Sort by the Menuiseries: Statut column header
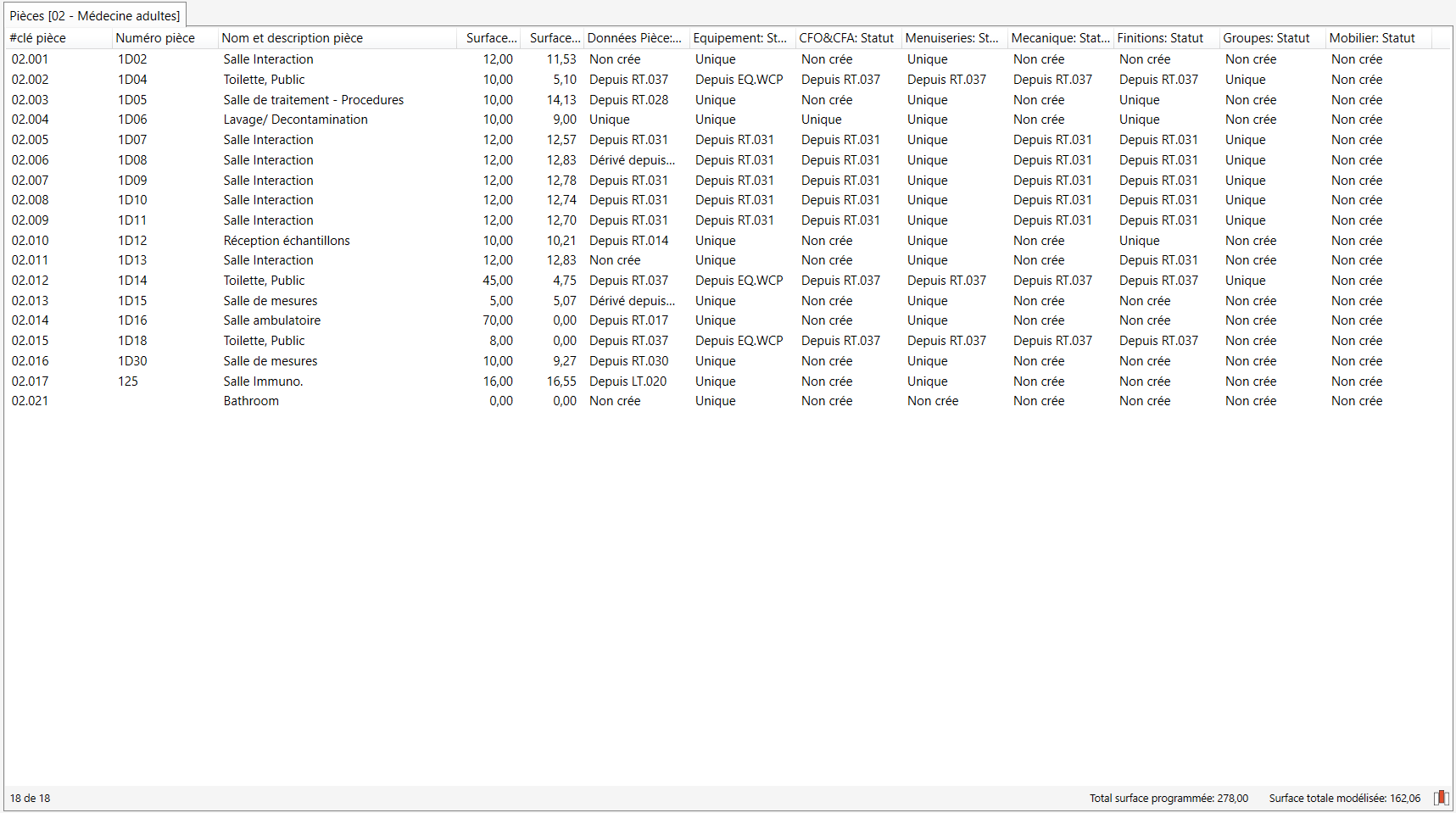 pos(951,38)
